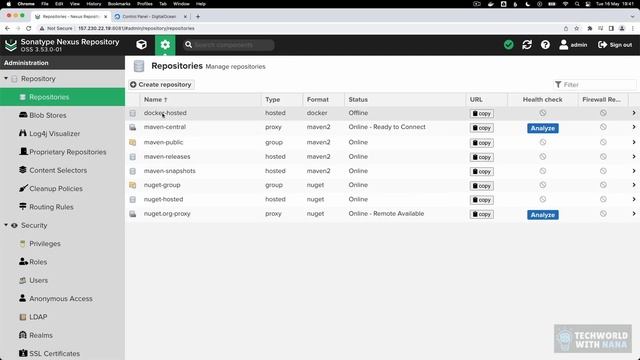Sort by the Name column header
Screen dimensions: 640x360
coord(200,100)
